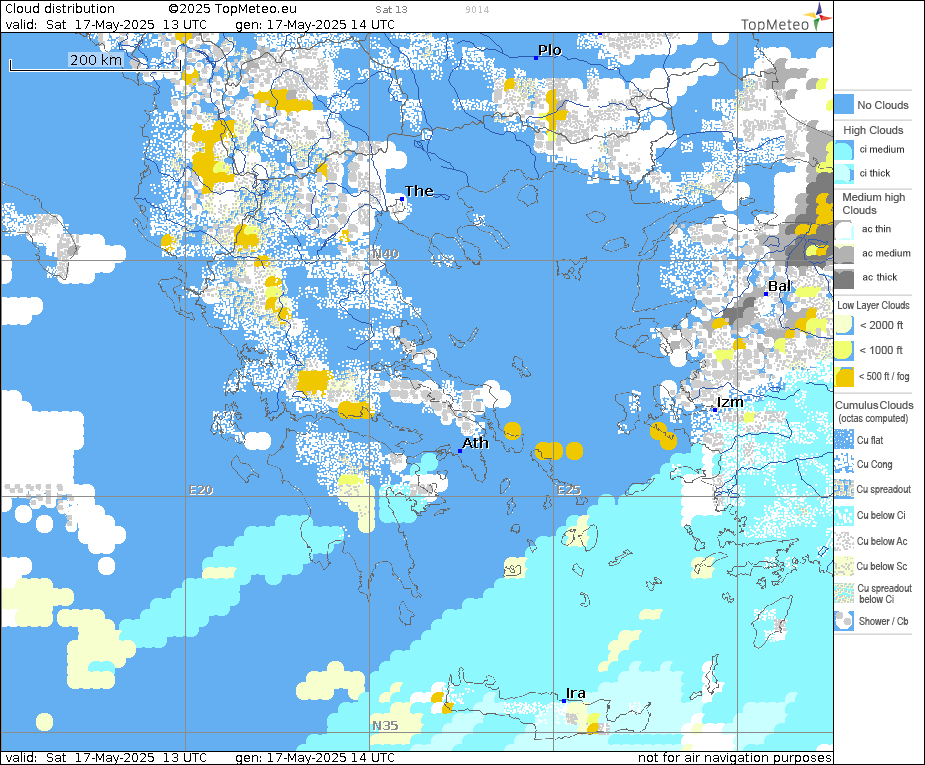Click the Cu Cong legend icon
The height and width of the screenshot is (765, 925).
(x=844, y=464)
